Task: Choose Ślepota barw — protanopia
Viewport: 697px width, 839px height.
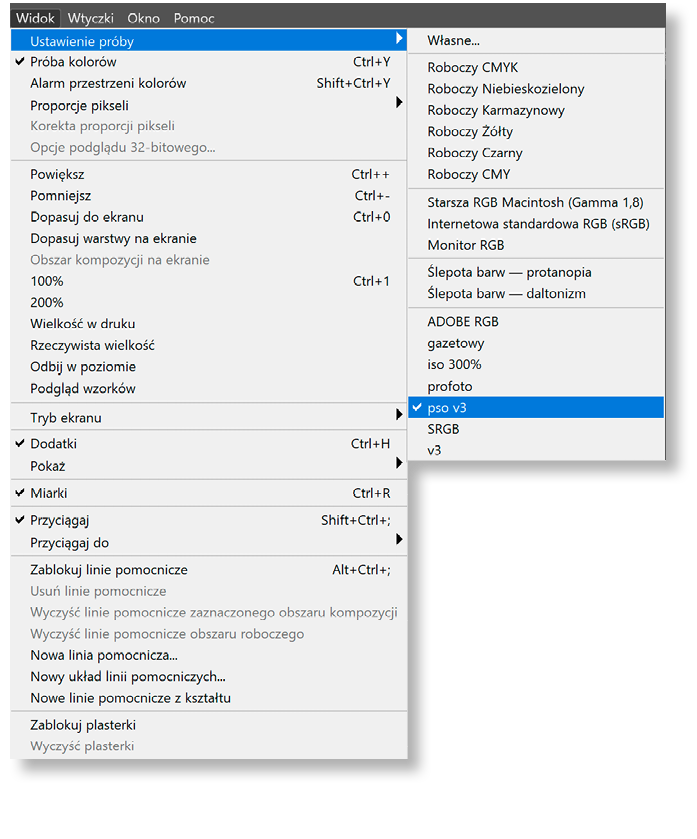Action: pos(509,272)
